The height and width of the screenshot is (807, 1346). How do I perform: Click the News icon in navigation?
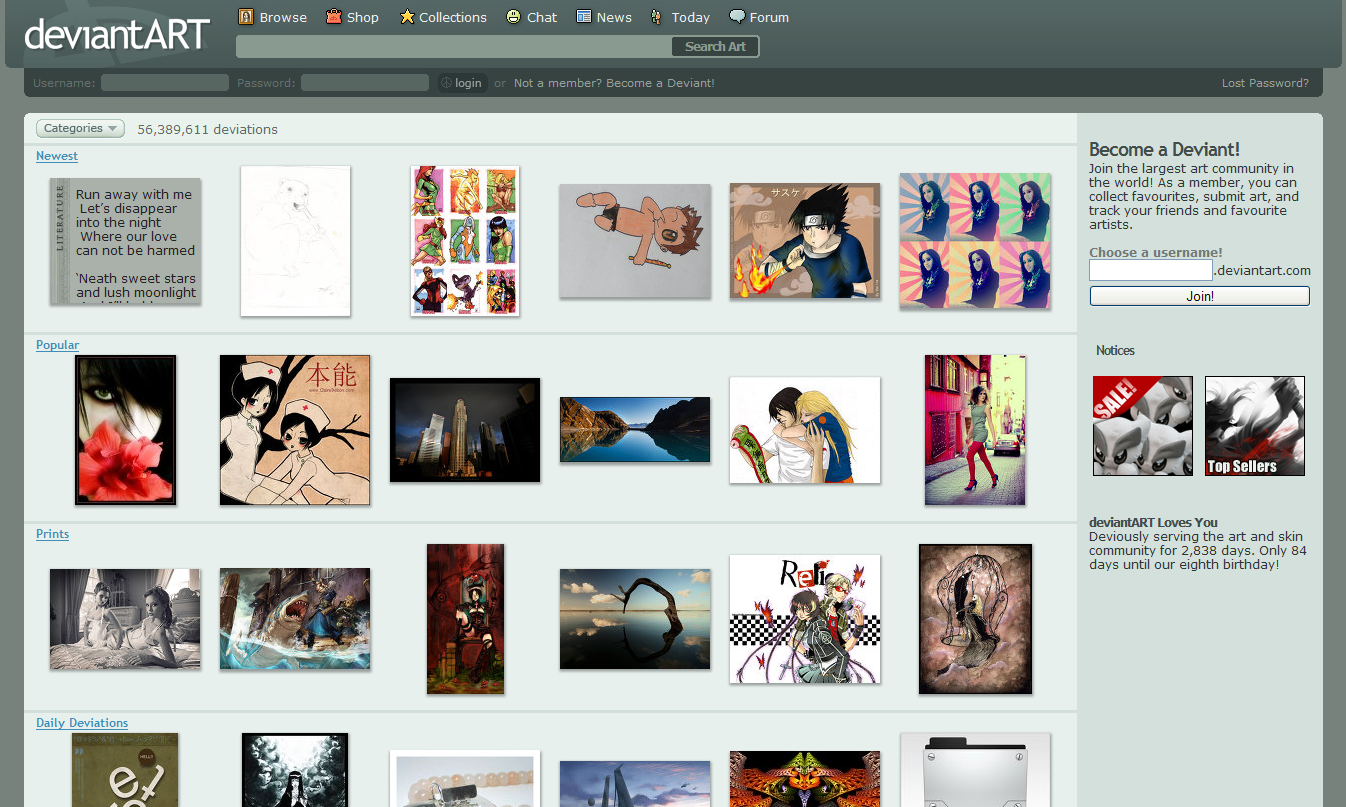pyautogui.click(x=583, y=17)
